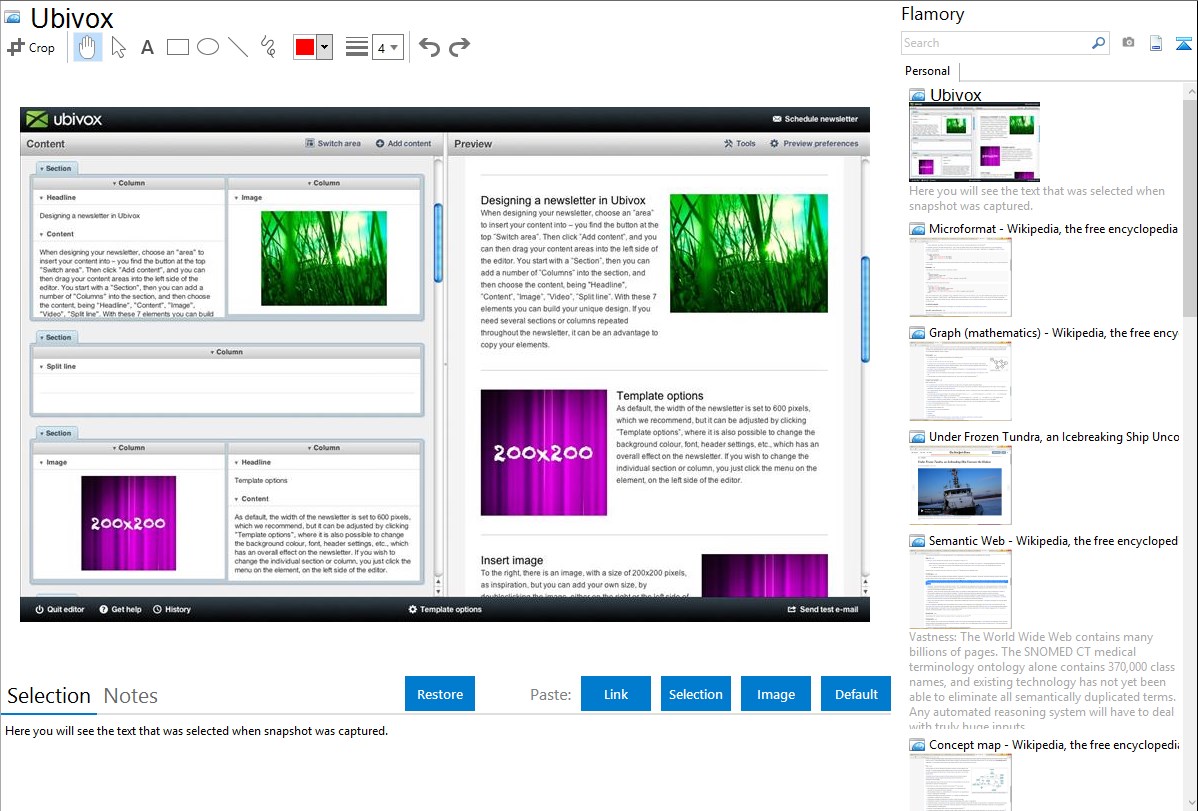Select the rectangle shape tool
Image resolution: width=1198 pixels, height=811 pixels.
tap(178, 47)
